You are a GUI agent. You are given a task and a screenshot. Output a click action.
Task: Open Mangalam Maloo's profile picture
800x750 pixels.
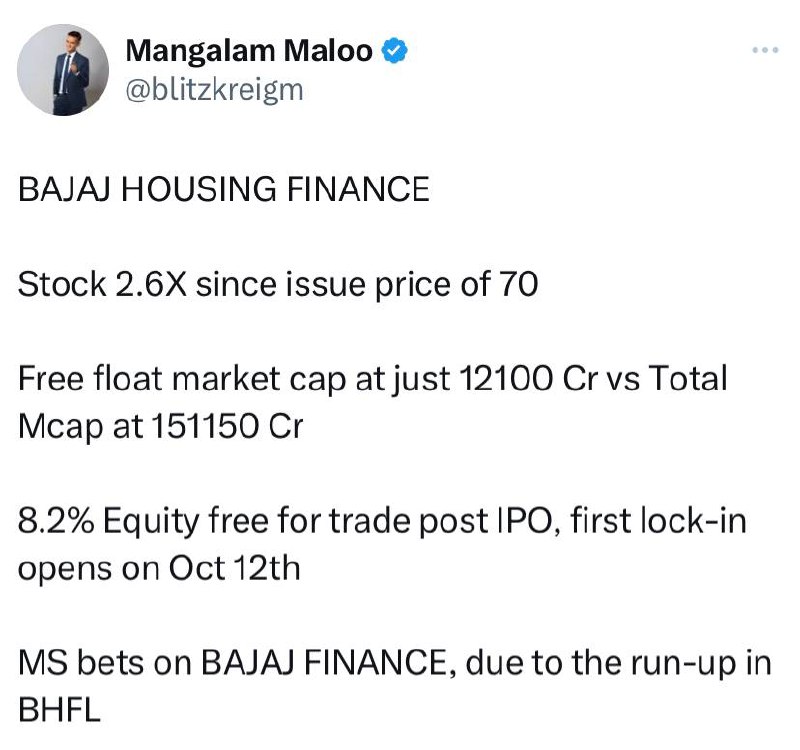[x=63, y=70]
